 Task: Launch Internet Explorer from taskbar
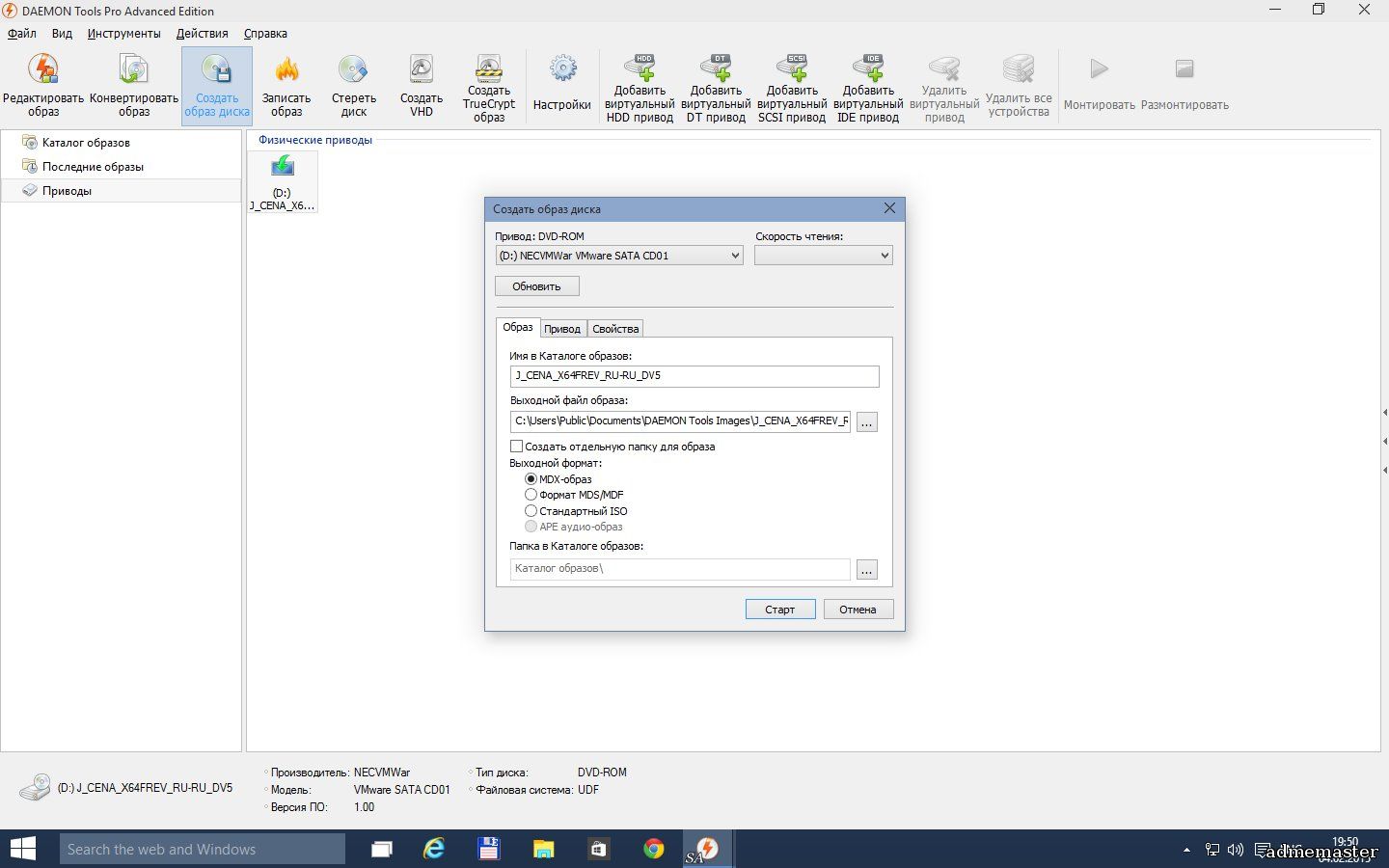click(x=435, y=849)
